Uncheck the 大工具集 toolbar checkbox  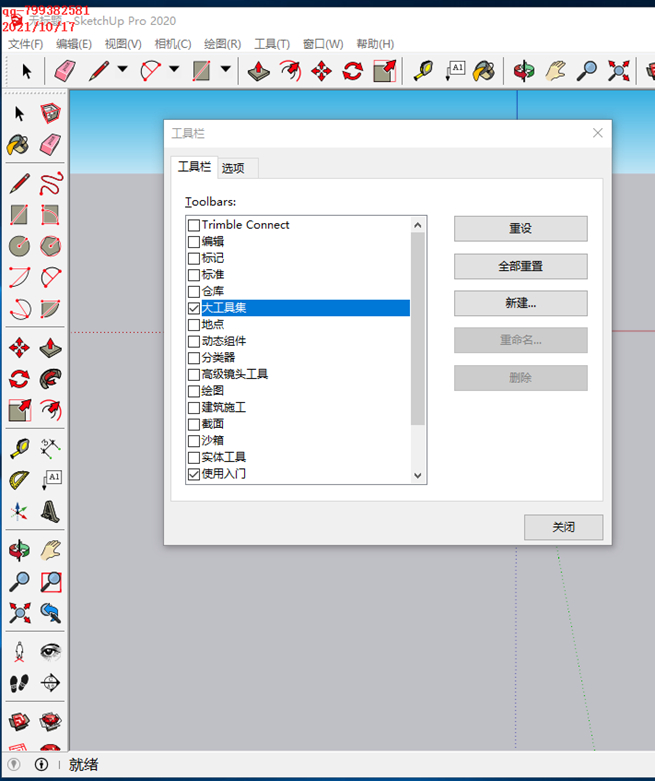point(194,308)
